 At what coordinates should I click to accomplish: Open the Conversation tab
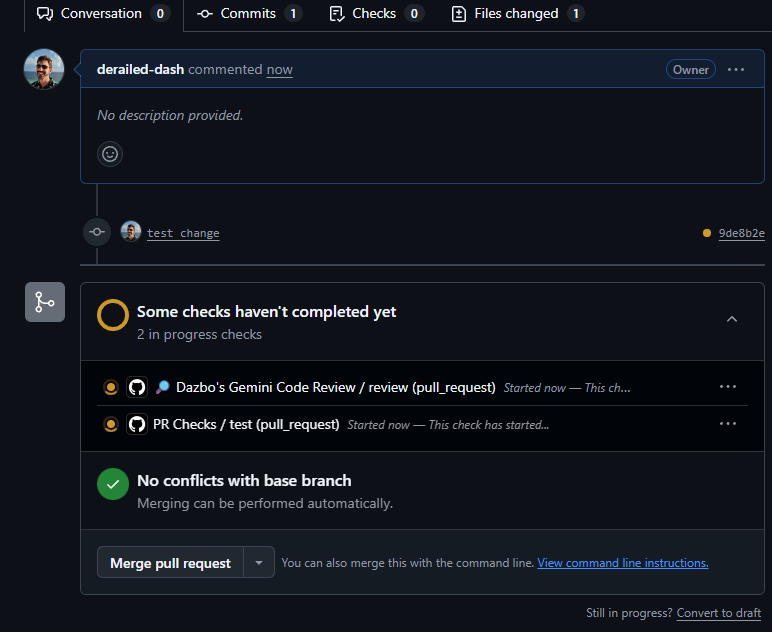point(103,14)
